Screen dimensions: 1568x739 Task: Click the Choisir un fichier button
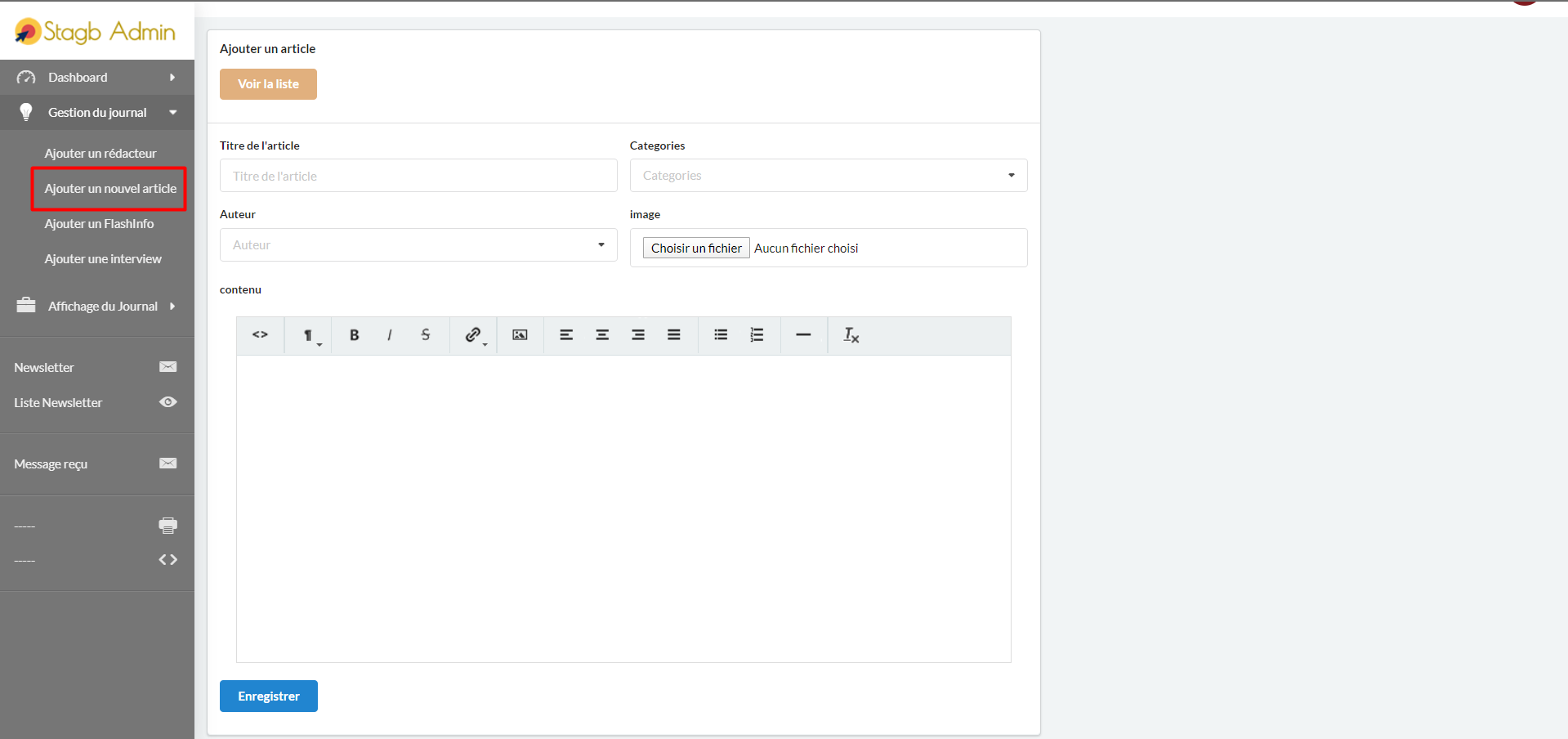pyautogui.click(x=696, y=248)
